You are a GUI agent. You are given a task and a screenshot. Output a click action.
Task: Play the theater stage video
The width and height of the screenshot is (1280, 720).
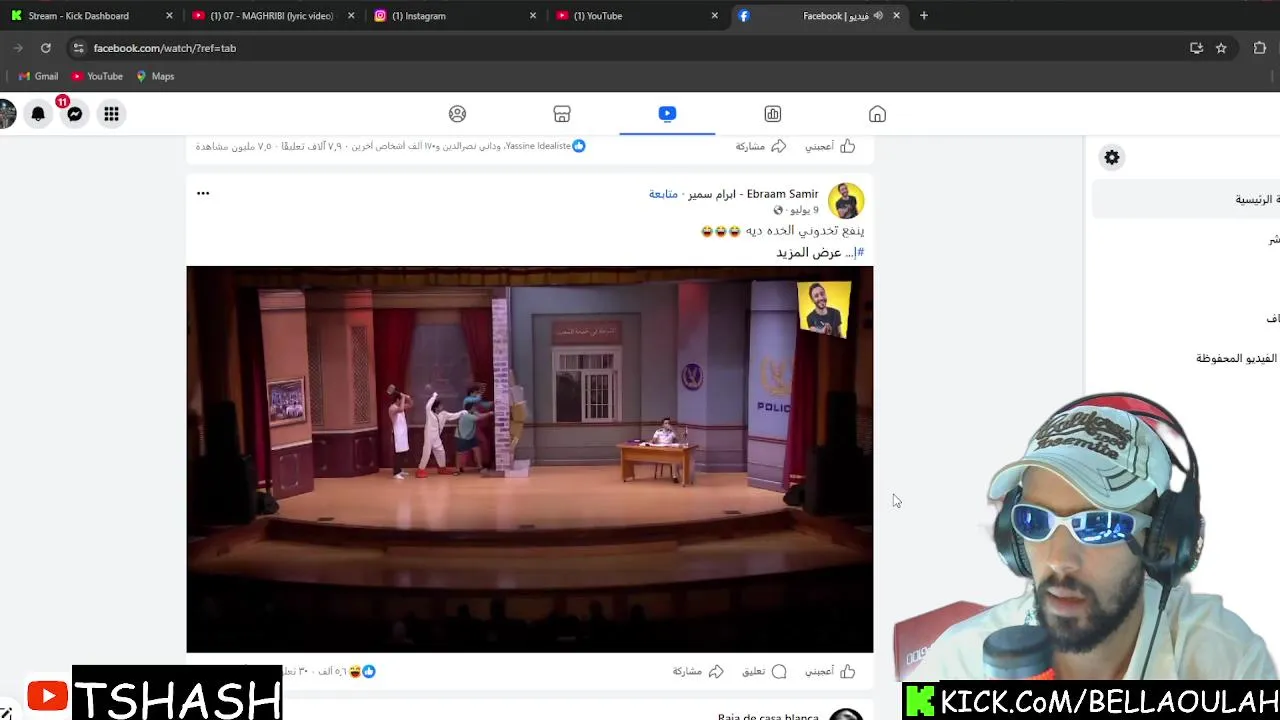pos(530,459)
